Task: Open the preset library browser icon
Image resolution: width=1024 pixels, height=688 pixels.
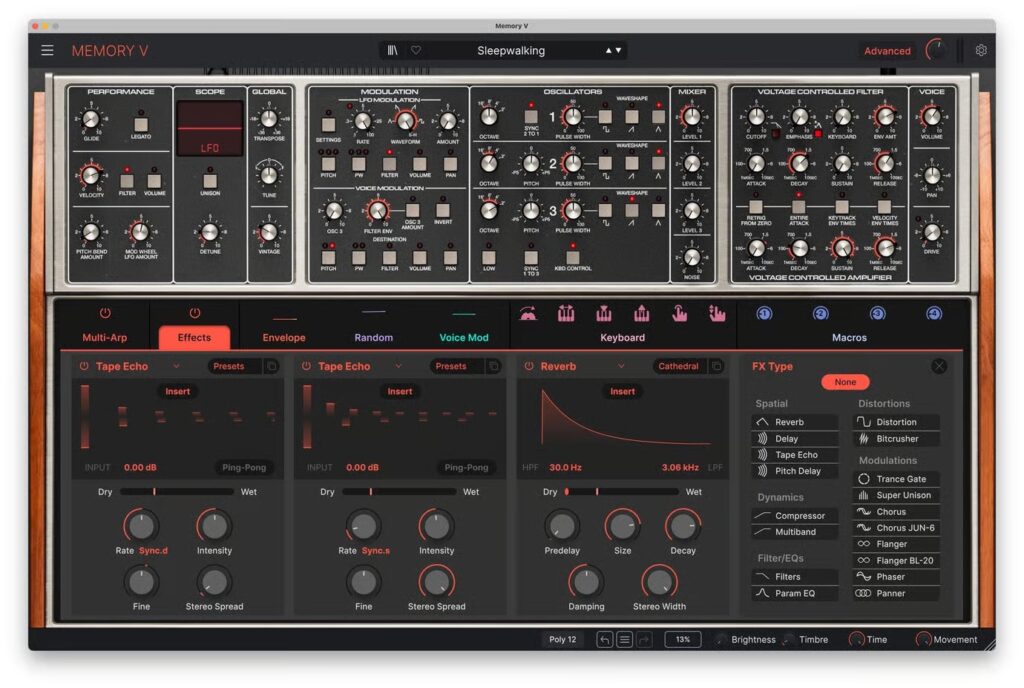Action: [x=392, y=50]
